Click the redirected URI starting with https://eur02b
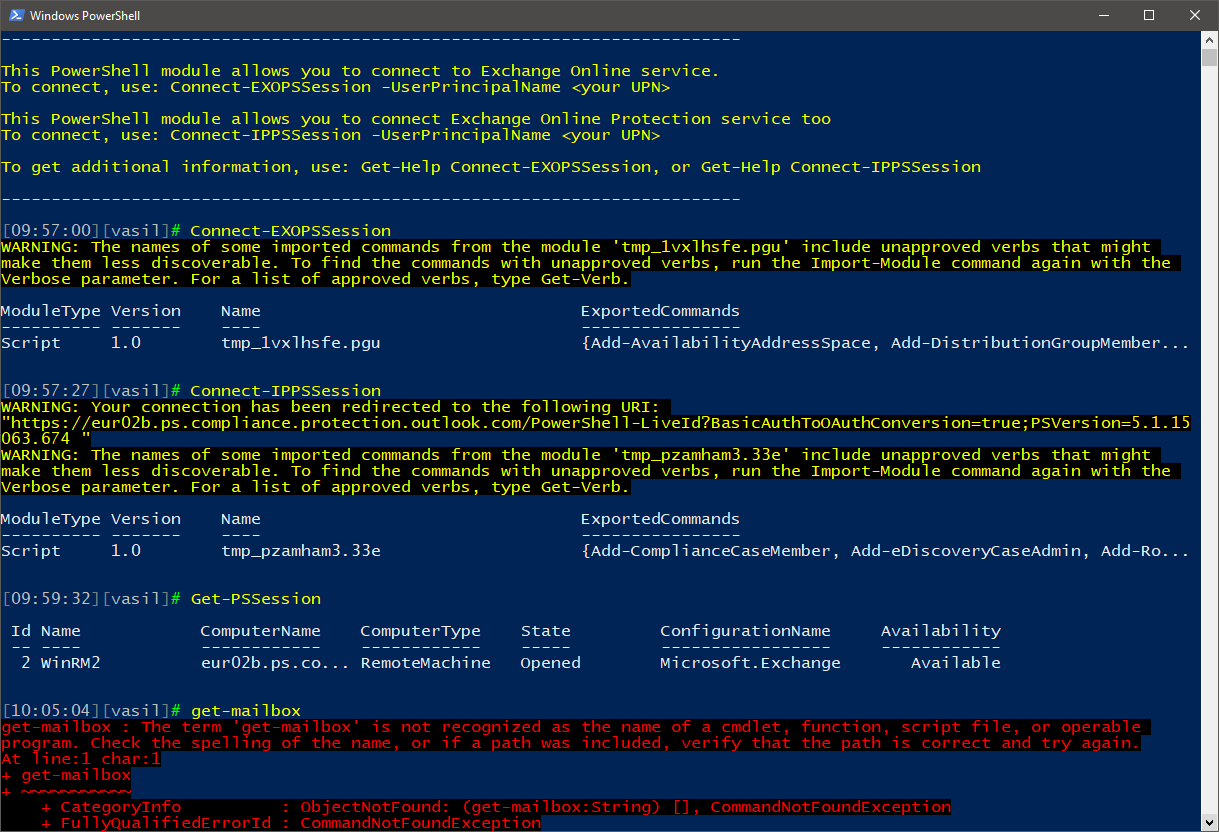Screen dimensions: 1219x832 (596, 431)
